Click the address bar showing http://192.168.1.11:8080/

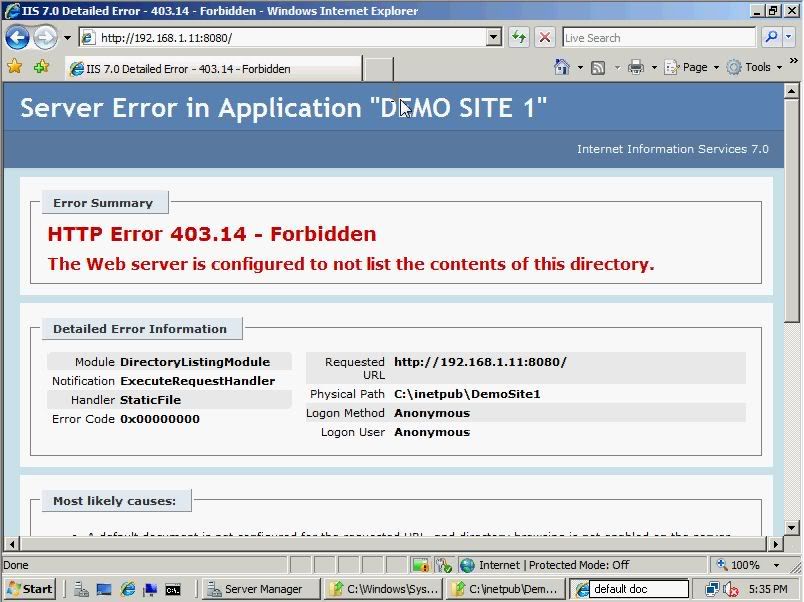click(x=282, y=37)
